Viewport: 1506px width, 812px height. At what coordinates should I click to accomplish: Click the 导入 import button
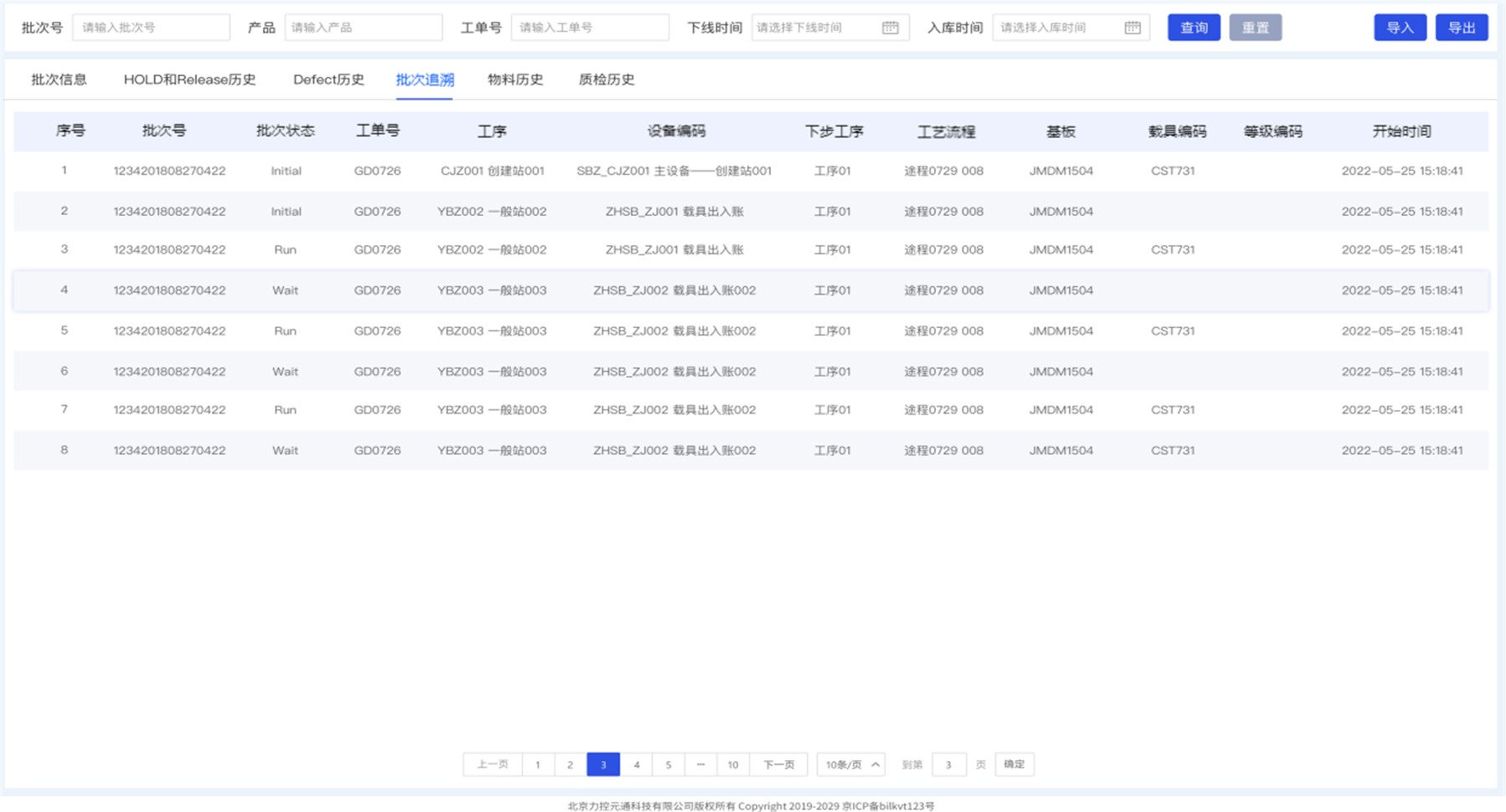(1400, 28)
